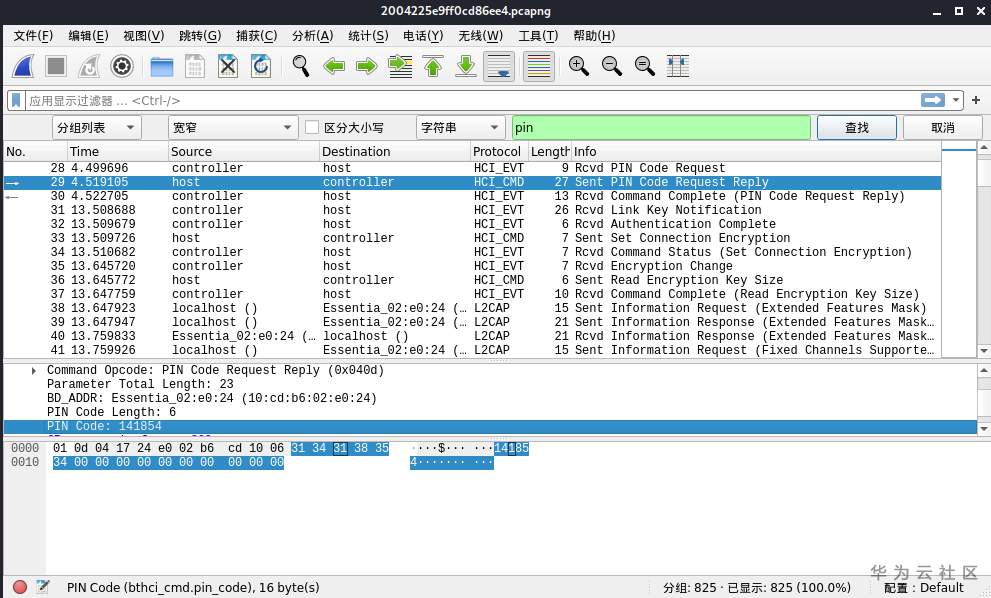This screenshot has height=598, width=991.
Task: Open the 帮助(H) menu
Action: click(594, 36)
